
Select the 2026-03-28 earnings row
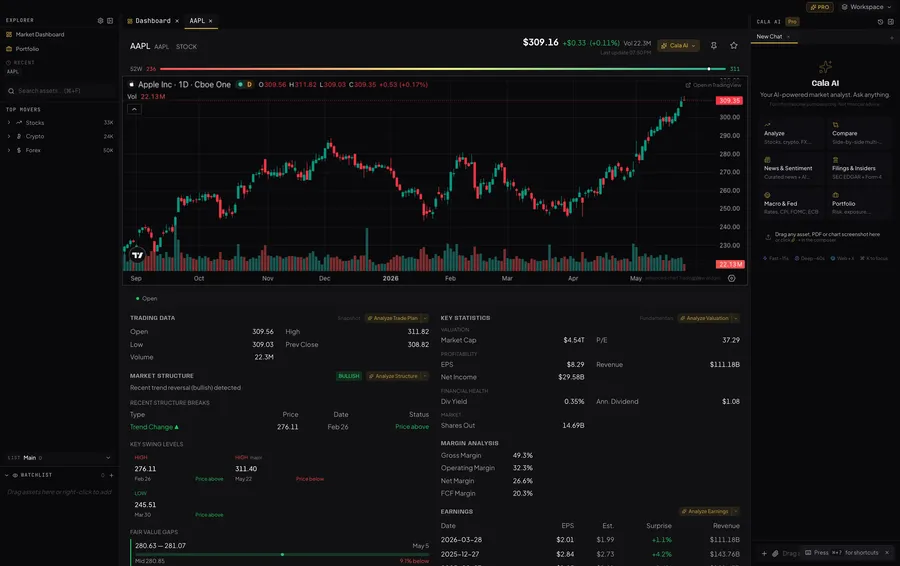click(x=590, y=540)
